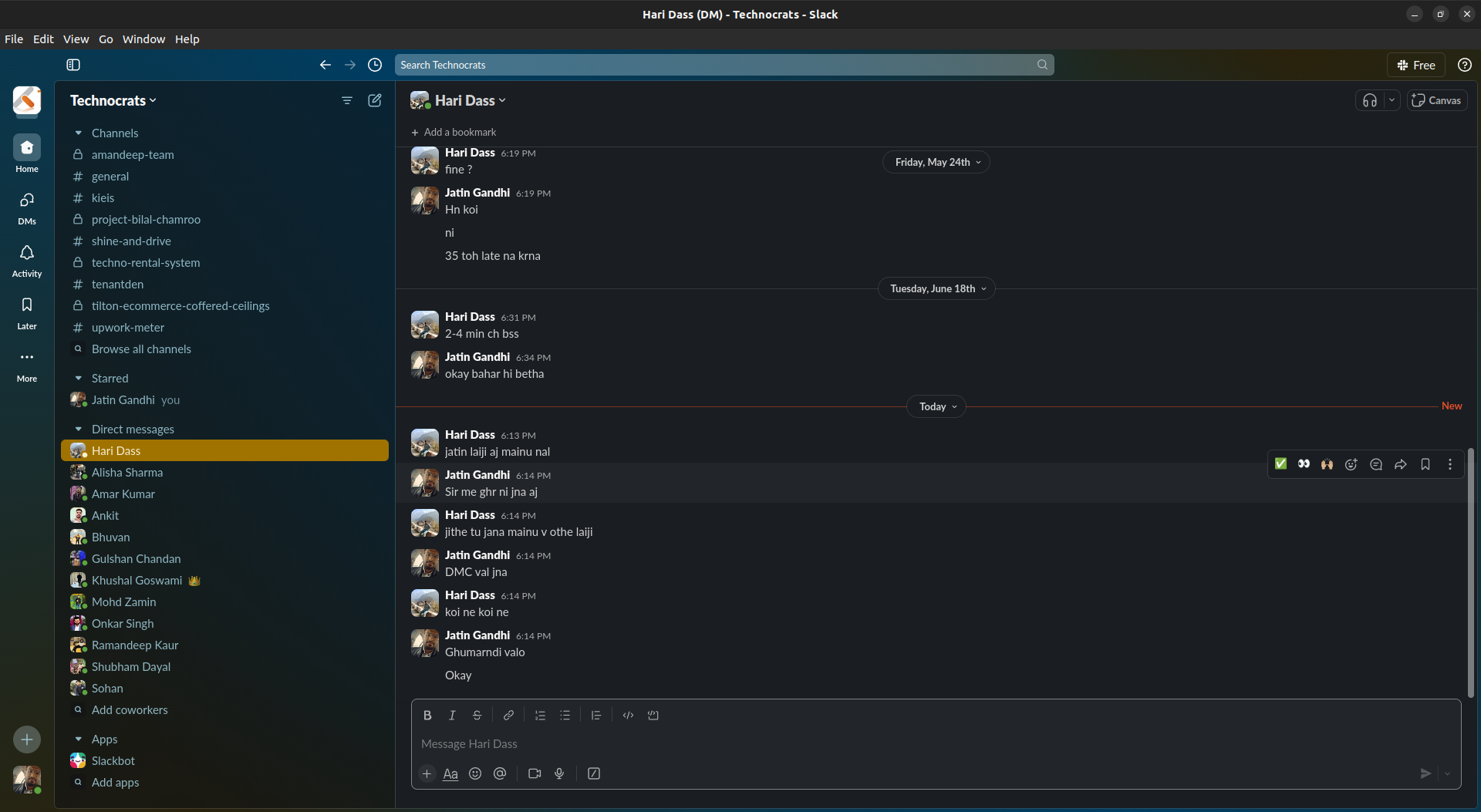Open the Help question mark icon

[x=1464, y=65]
